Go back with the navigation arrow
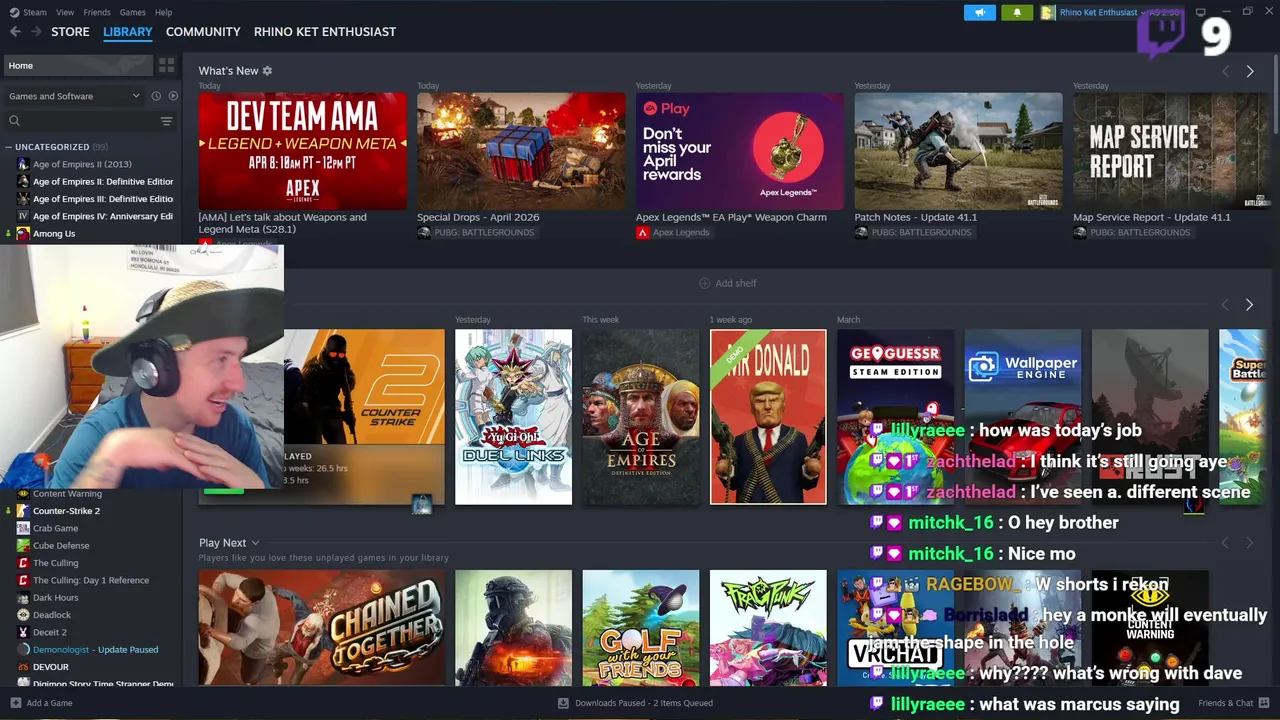Viewport: 1280px width, 720px height. tap(15, 32)
